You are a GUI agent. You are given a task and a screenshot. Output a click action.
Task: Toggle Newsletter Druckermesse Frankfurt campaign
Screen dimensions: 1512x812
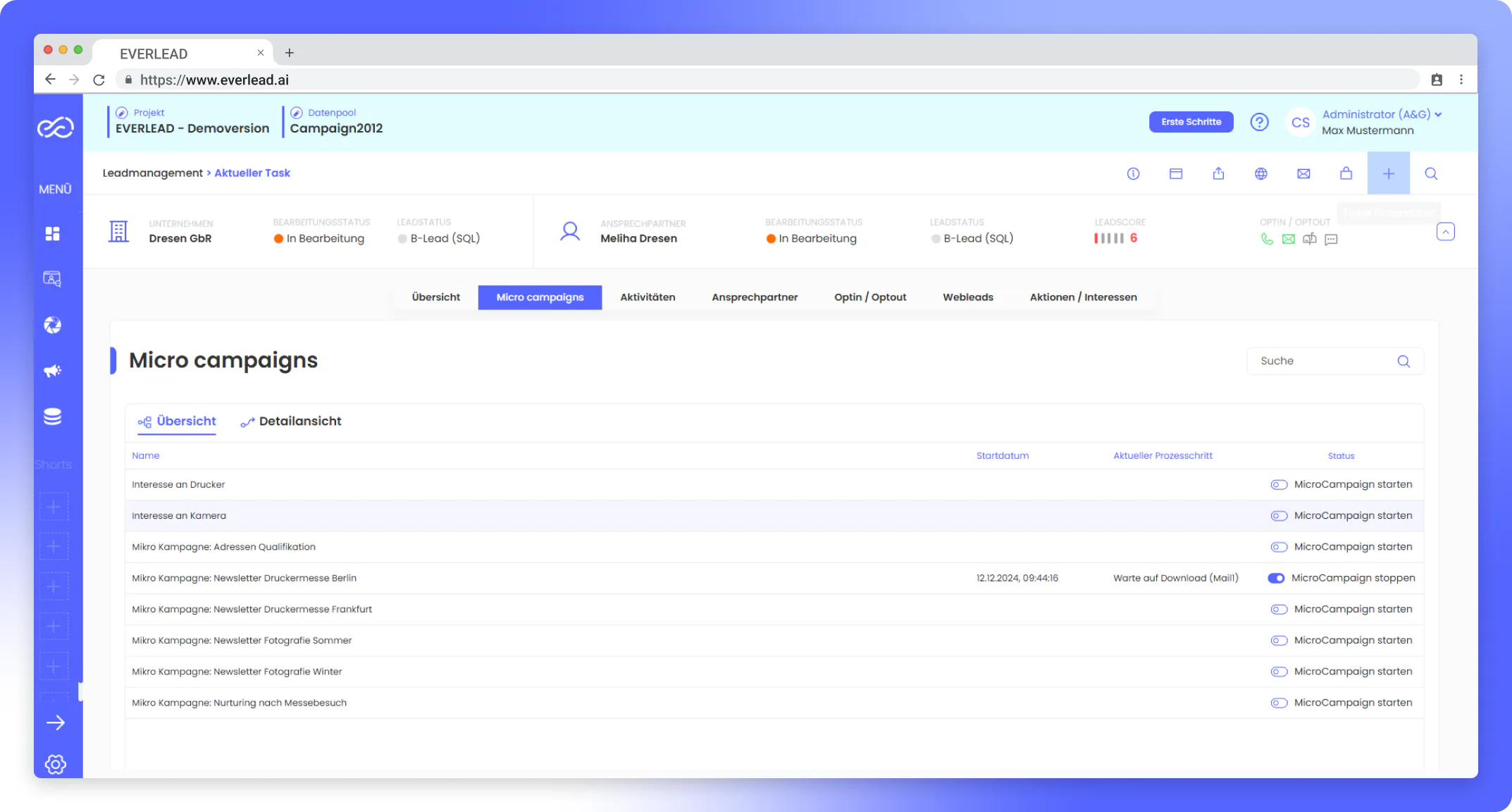(x=1279, y=610)
